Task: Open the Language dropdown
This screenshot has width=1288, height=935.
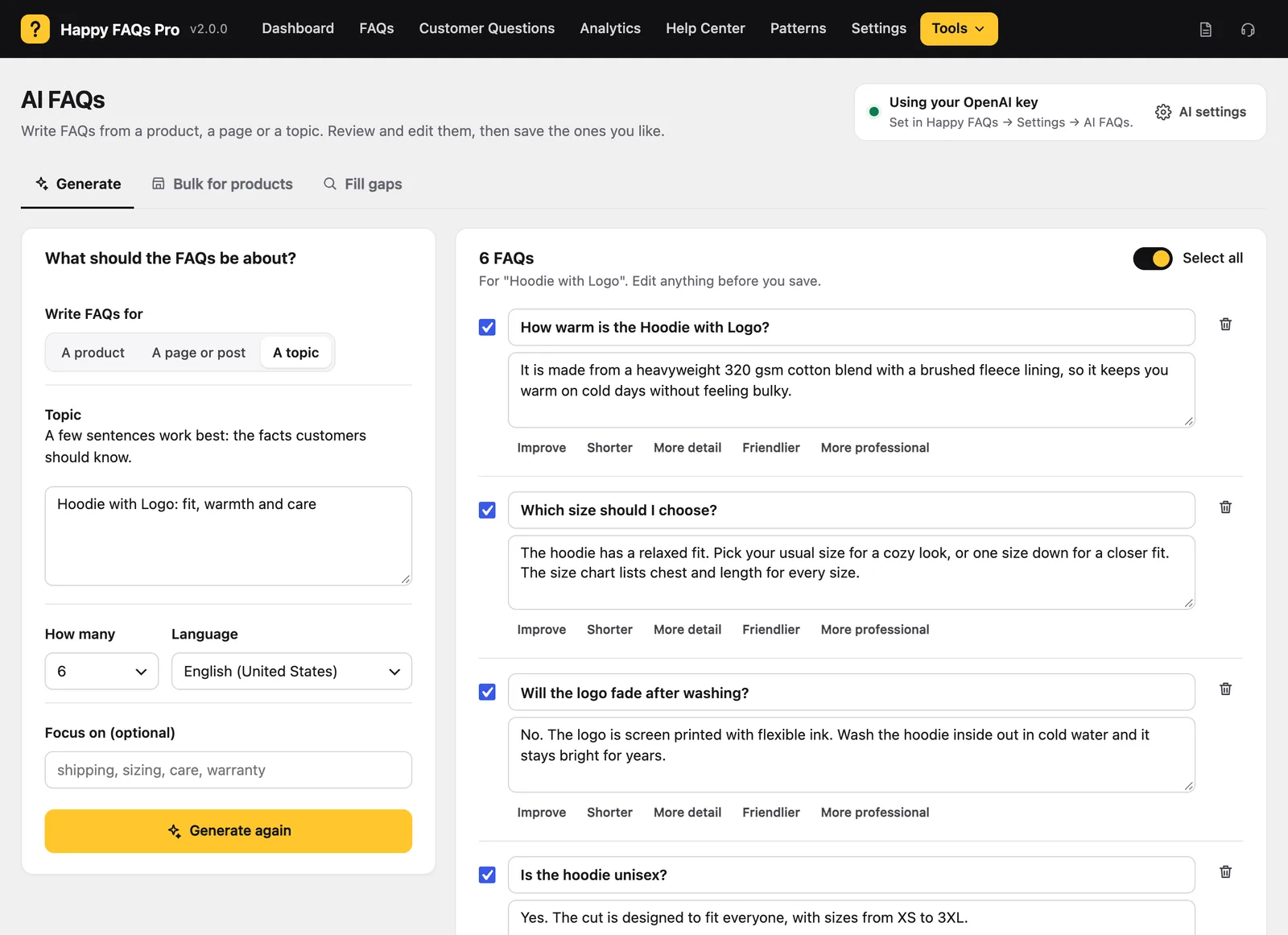Action: [x=291, y=672]
